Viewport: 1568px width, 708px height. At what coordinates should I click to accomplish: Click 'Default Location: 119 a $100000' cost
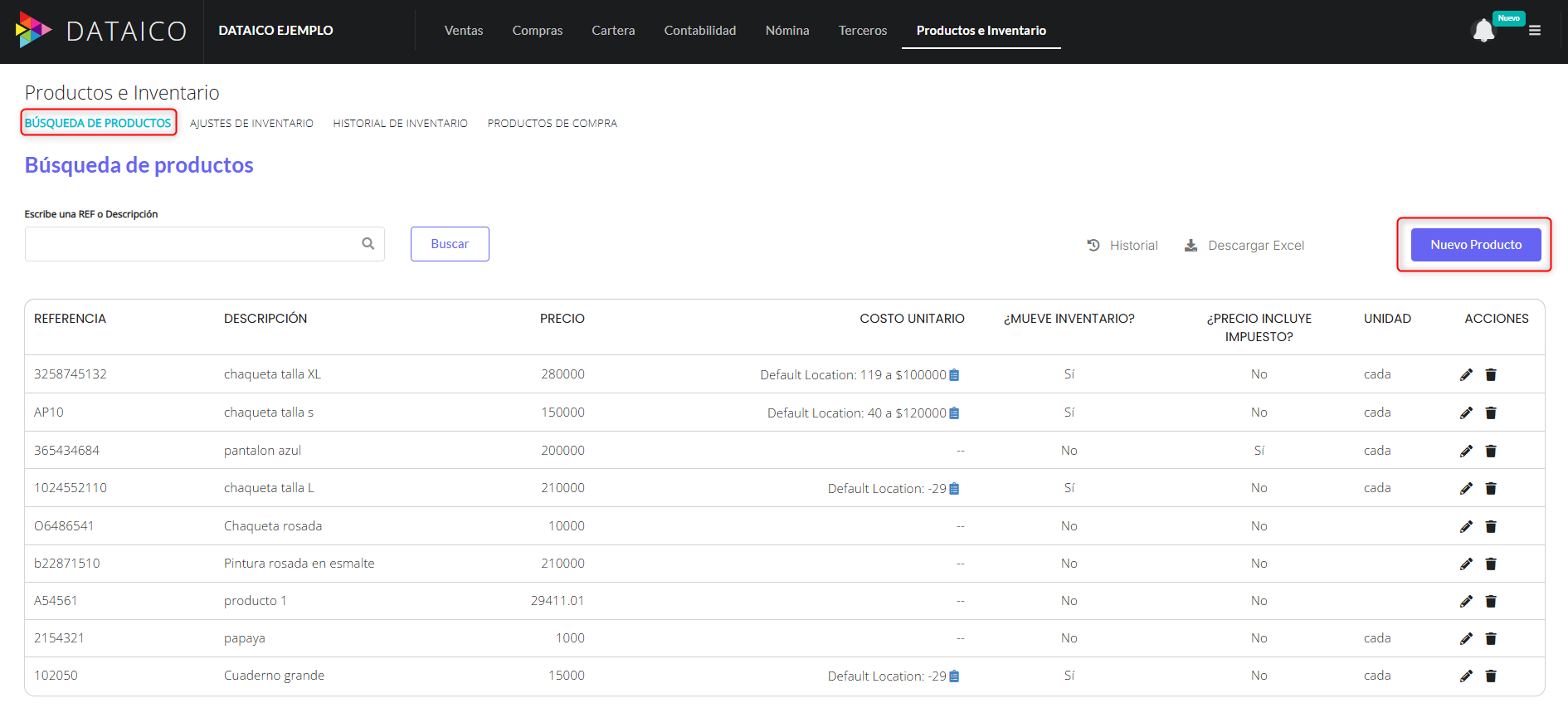pos(853,375)
